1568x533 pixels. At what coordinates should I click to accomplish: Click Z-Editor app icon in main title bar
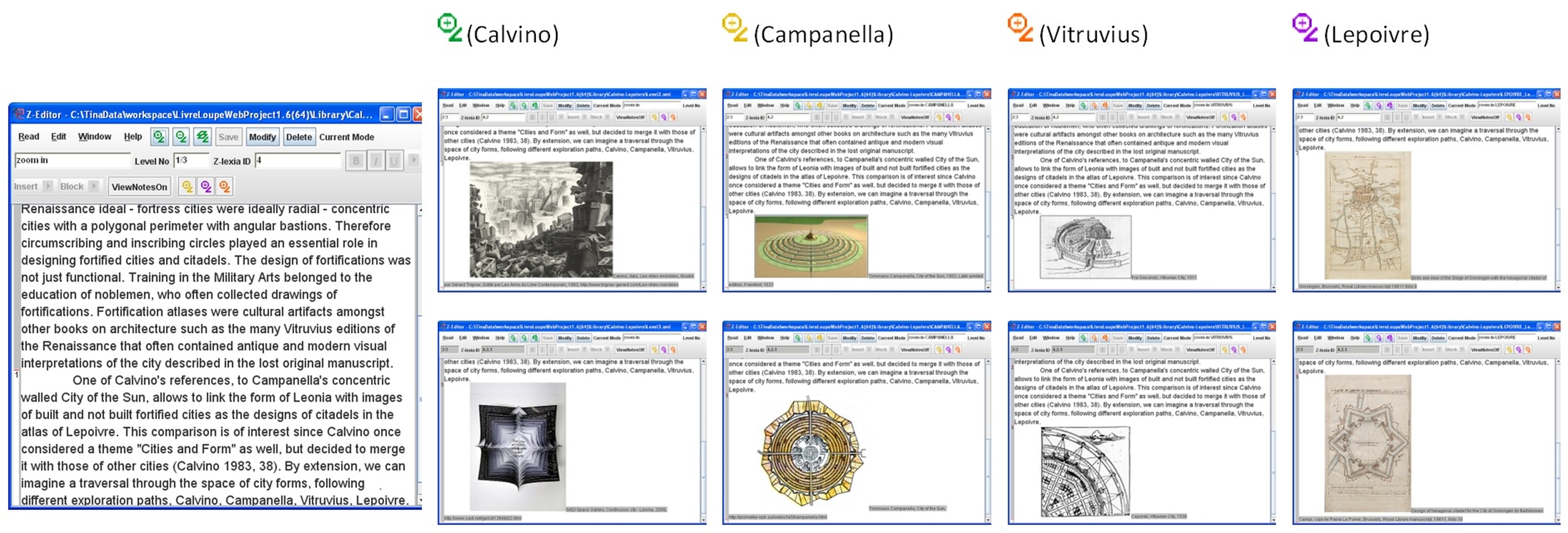click(18, 114)
